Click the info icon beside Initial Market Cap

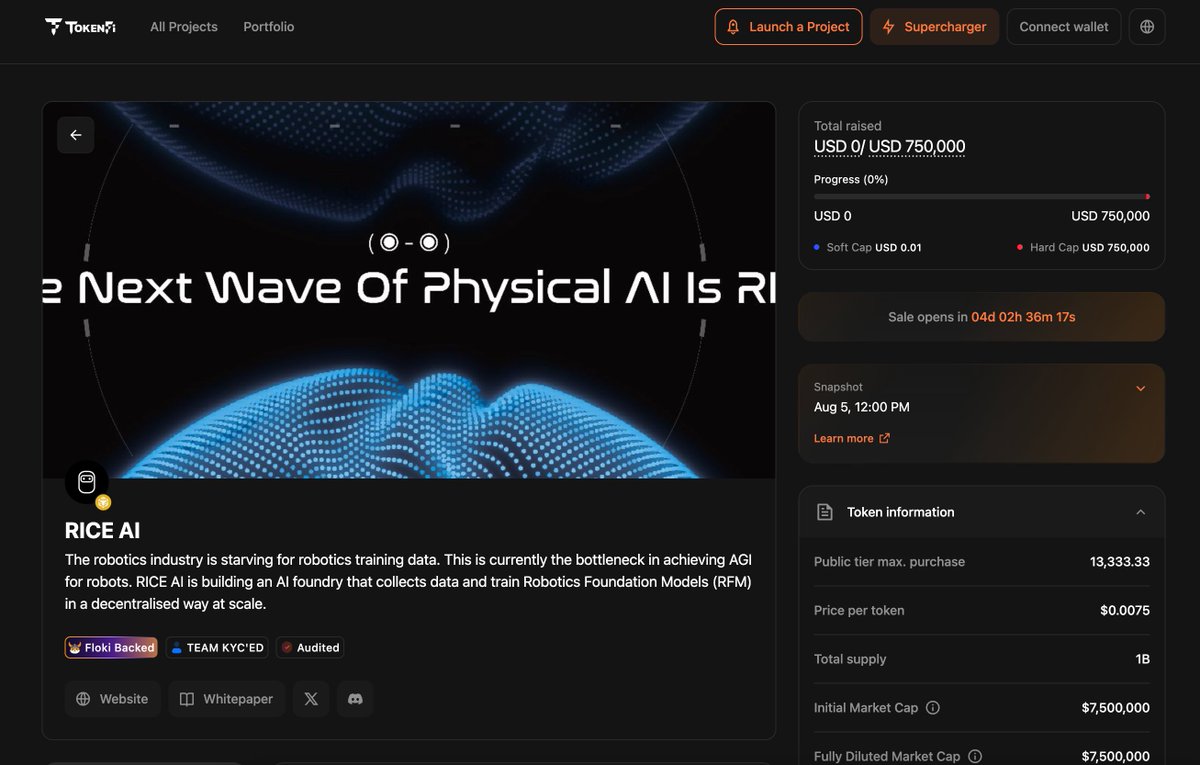933,708
